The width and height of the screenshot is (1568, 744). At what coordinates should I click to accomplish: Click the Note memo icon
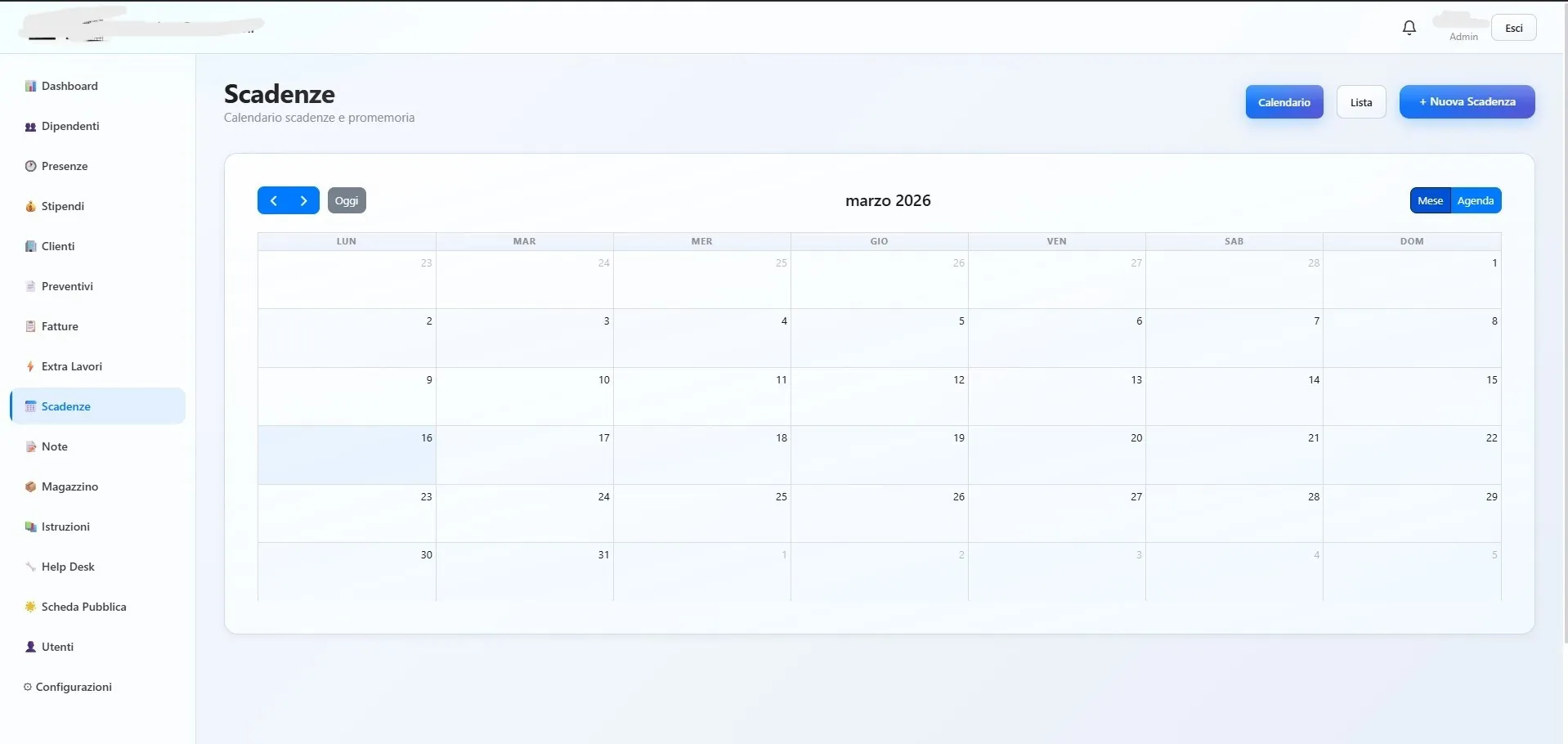coord(30,446)
